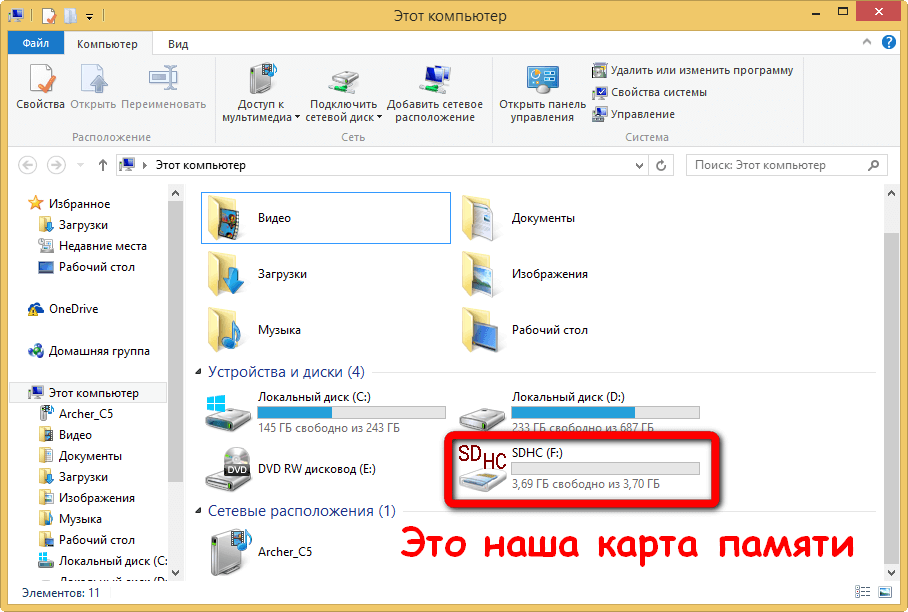Screen dimensions: 908x612
Task: Switch to details view in status bar
Action: click(862, 593)
